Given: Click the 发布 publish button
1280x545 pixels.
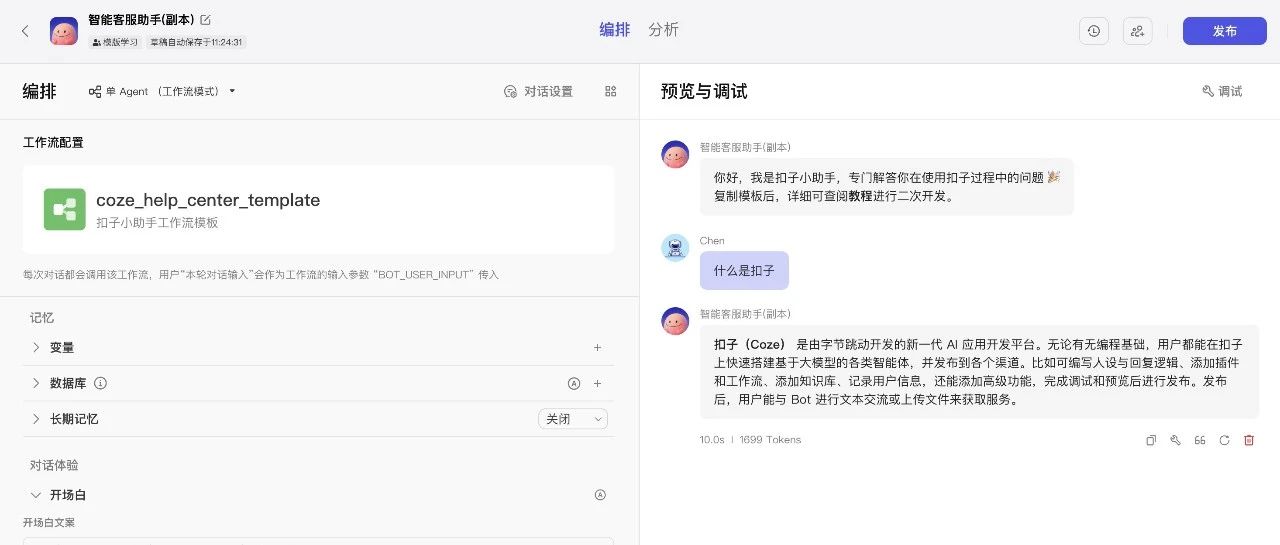Looking at the screenshot, I should click(x=1225, y=31).
